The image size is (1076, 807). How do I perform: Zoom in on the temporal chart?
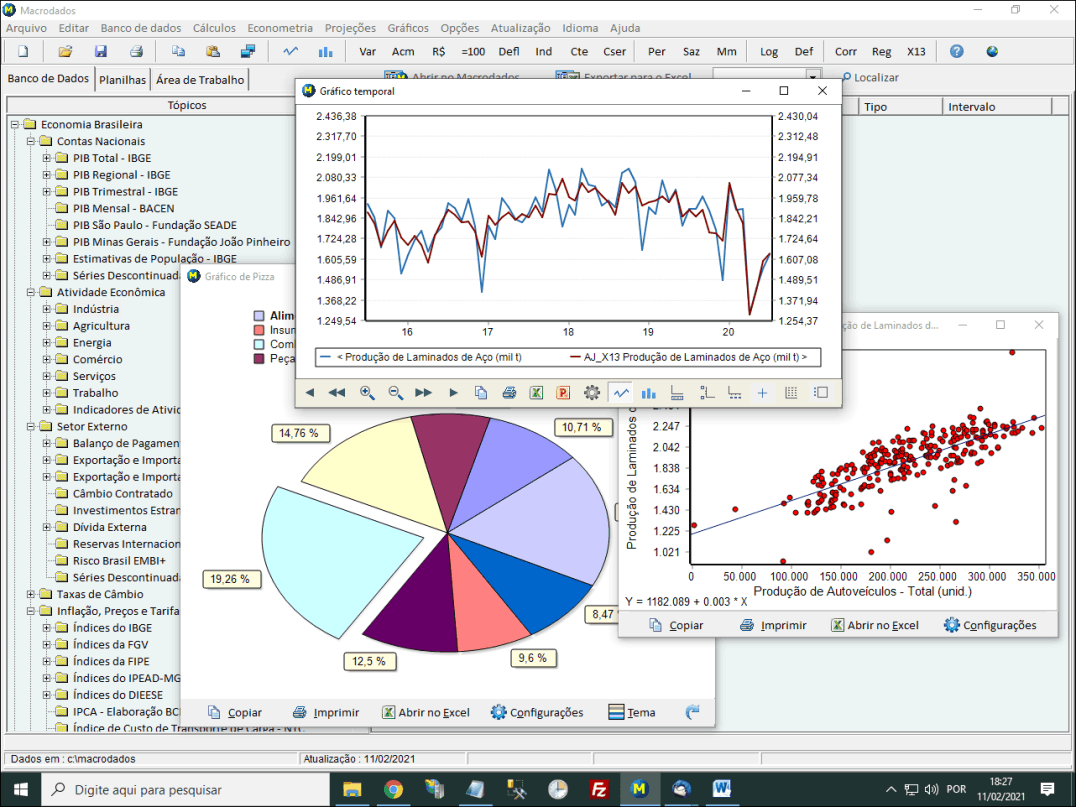(367, 393)
